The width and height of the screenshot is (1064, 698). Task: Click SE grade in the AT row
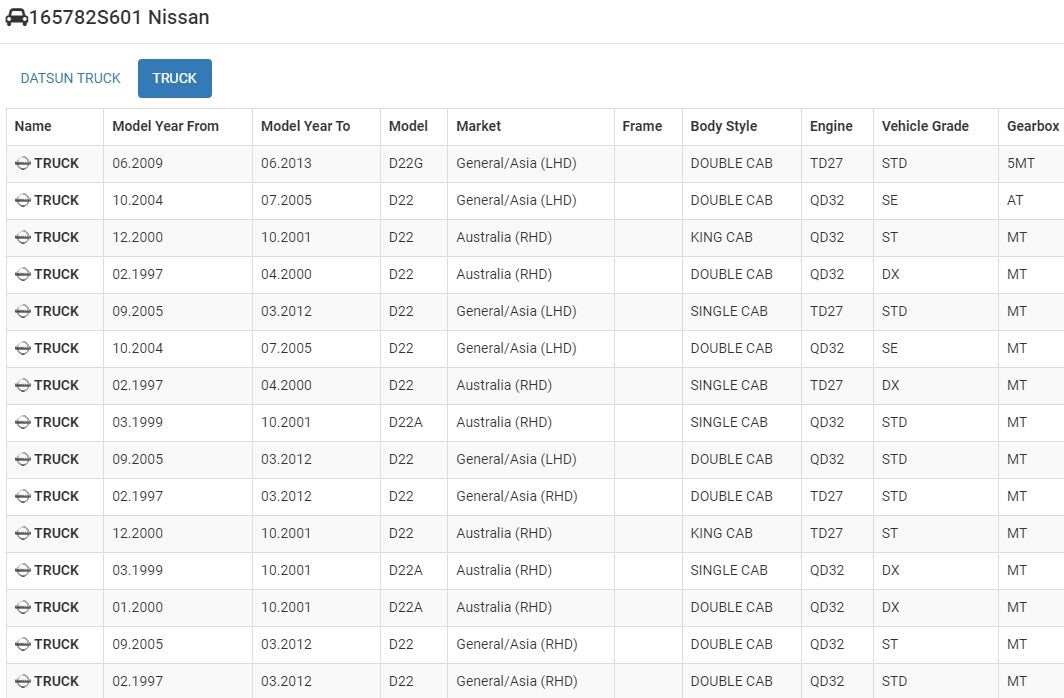(890, 200)
